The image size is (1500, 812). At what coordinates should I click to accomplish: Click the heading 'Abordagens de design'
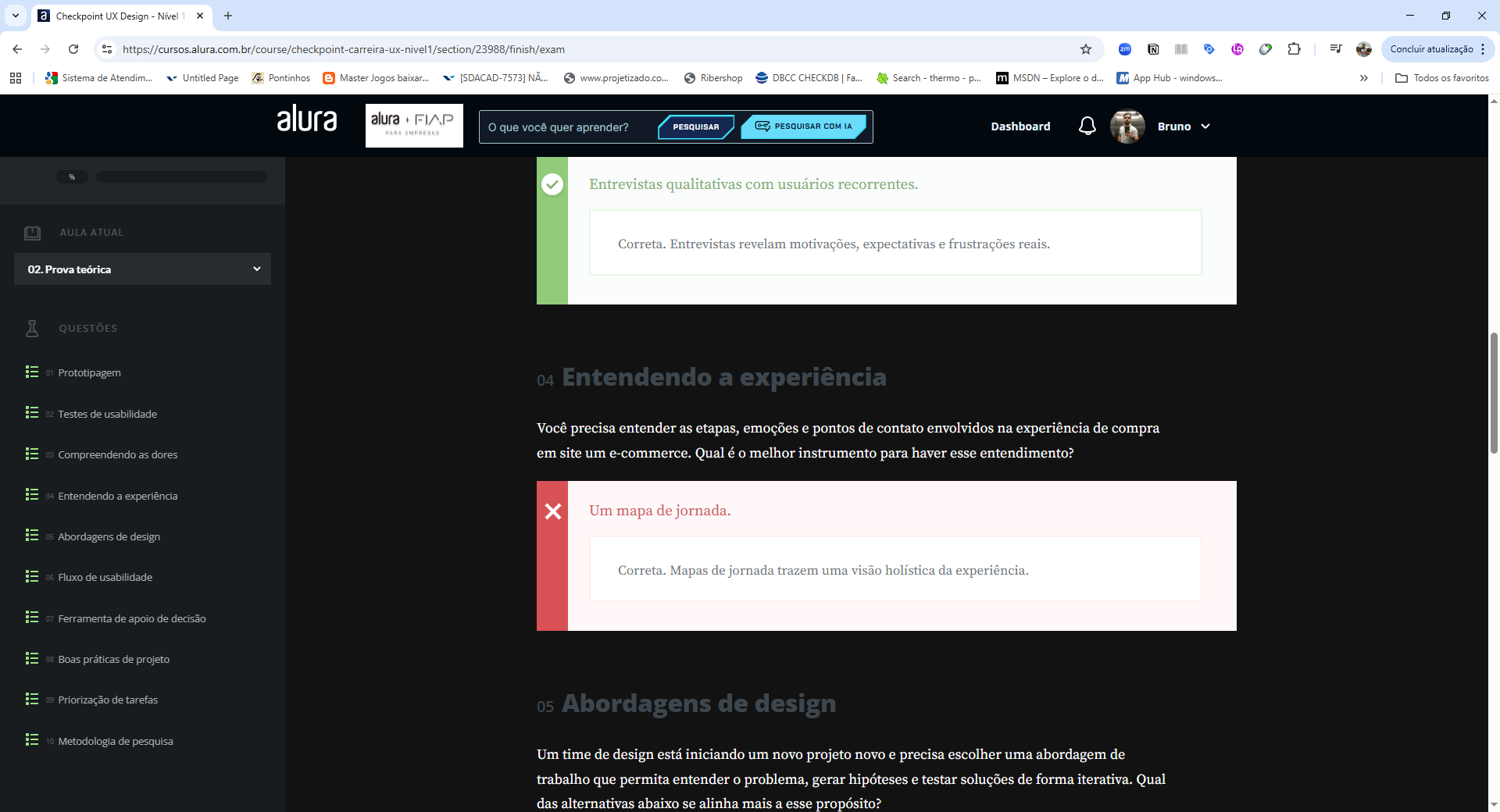[699, 703]
